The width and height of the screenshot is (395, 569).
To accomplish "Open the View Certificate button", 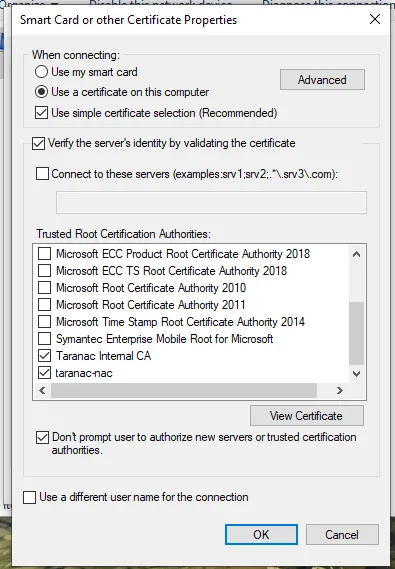I will pos(306,416).
